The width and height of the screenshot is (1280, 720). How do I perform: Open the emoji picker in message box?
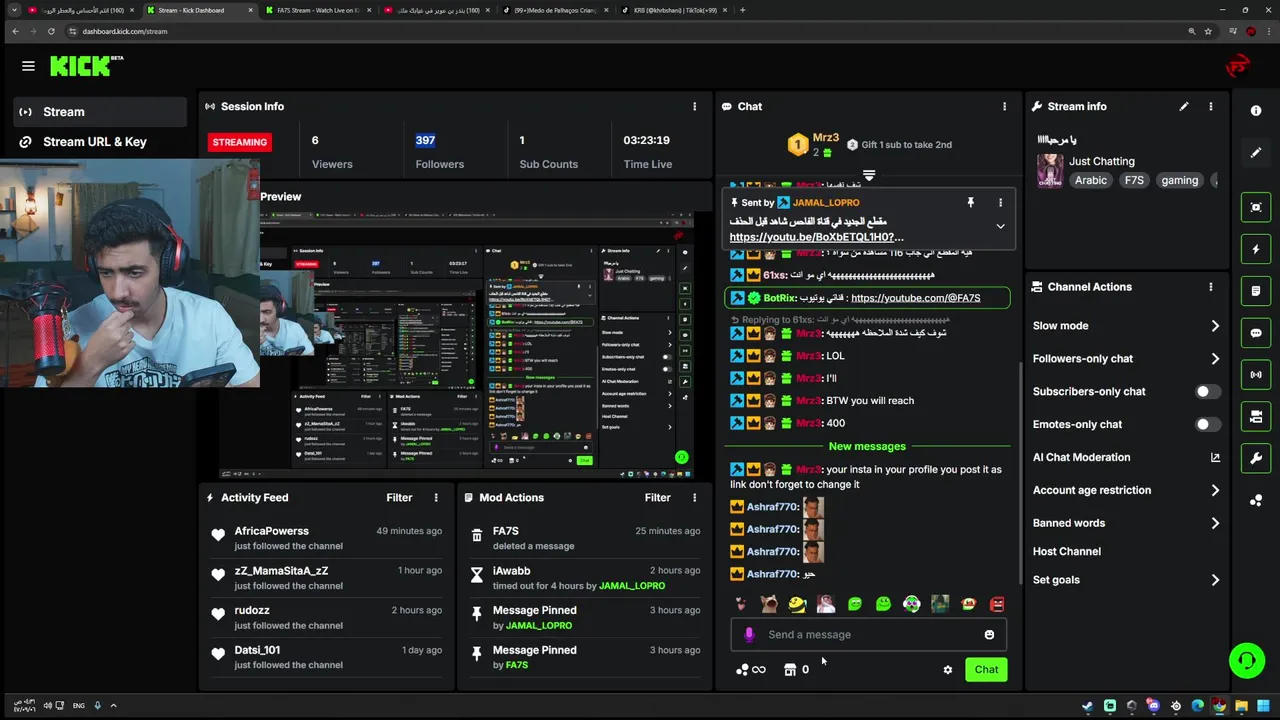pos(989,634)
